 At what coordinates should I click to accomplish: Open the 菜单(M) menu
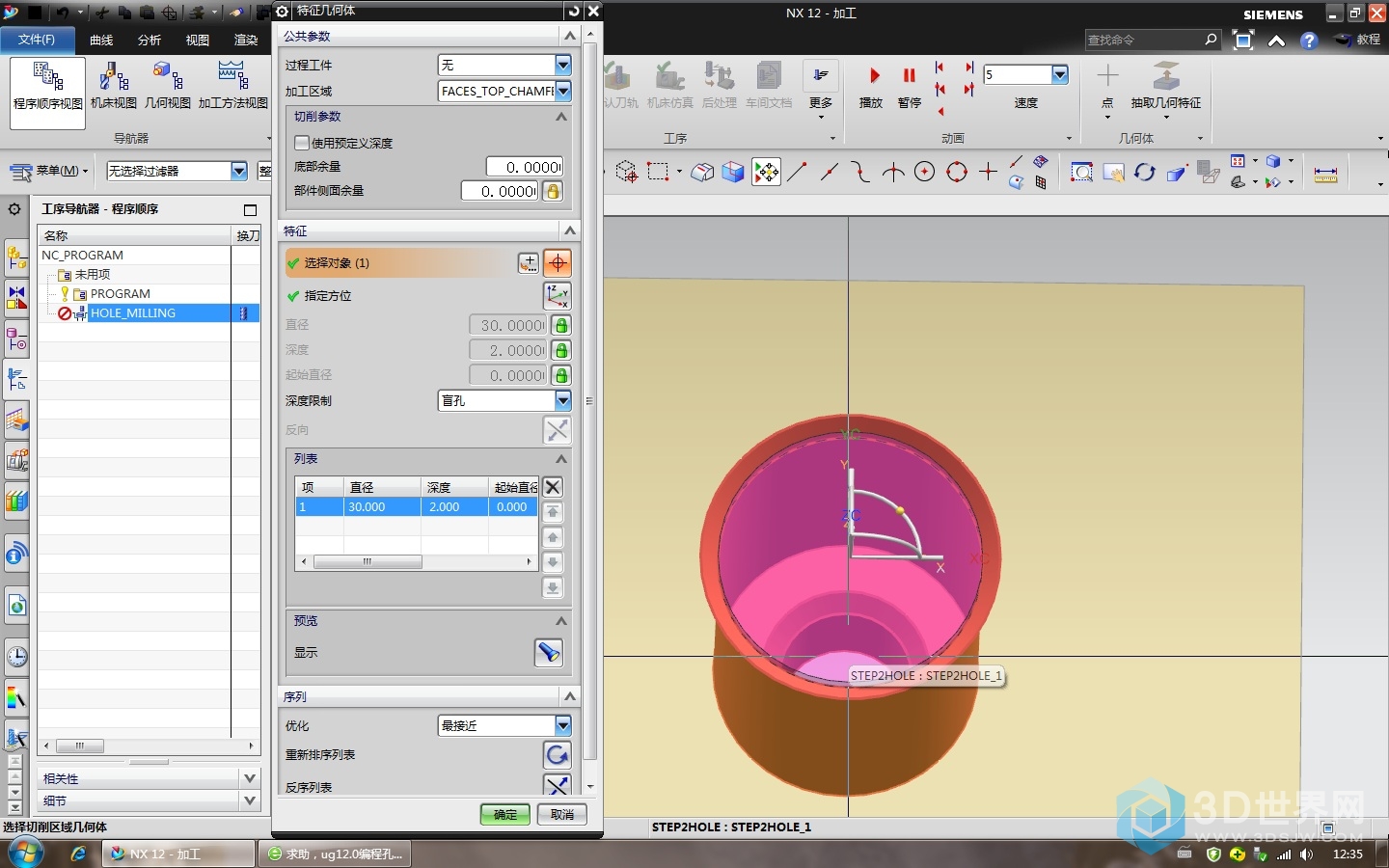(x=49, y=171)
